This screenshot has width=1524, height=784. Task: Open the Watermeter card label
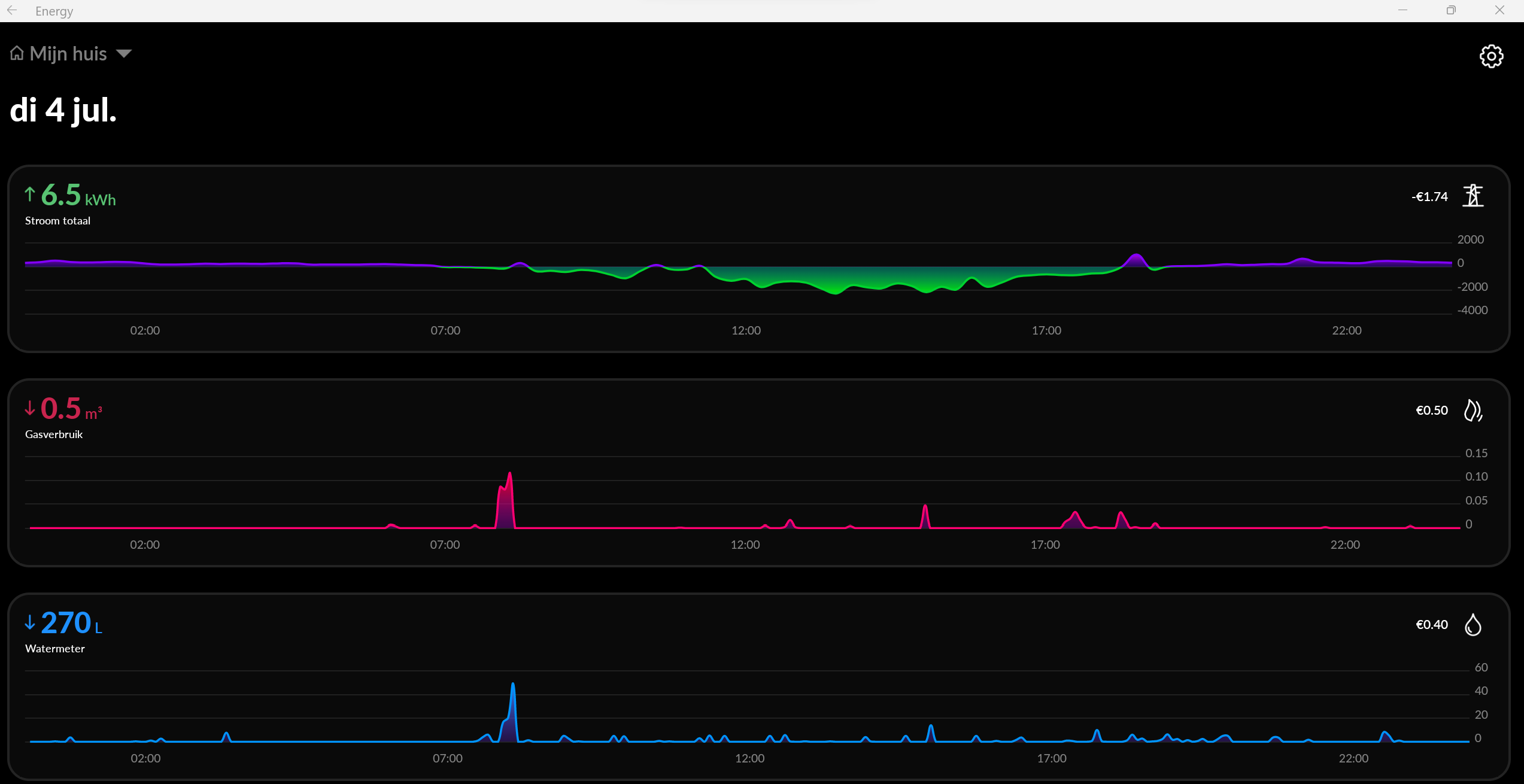point(55,649)
